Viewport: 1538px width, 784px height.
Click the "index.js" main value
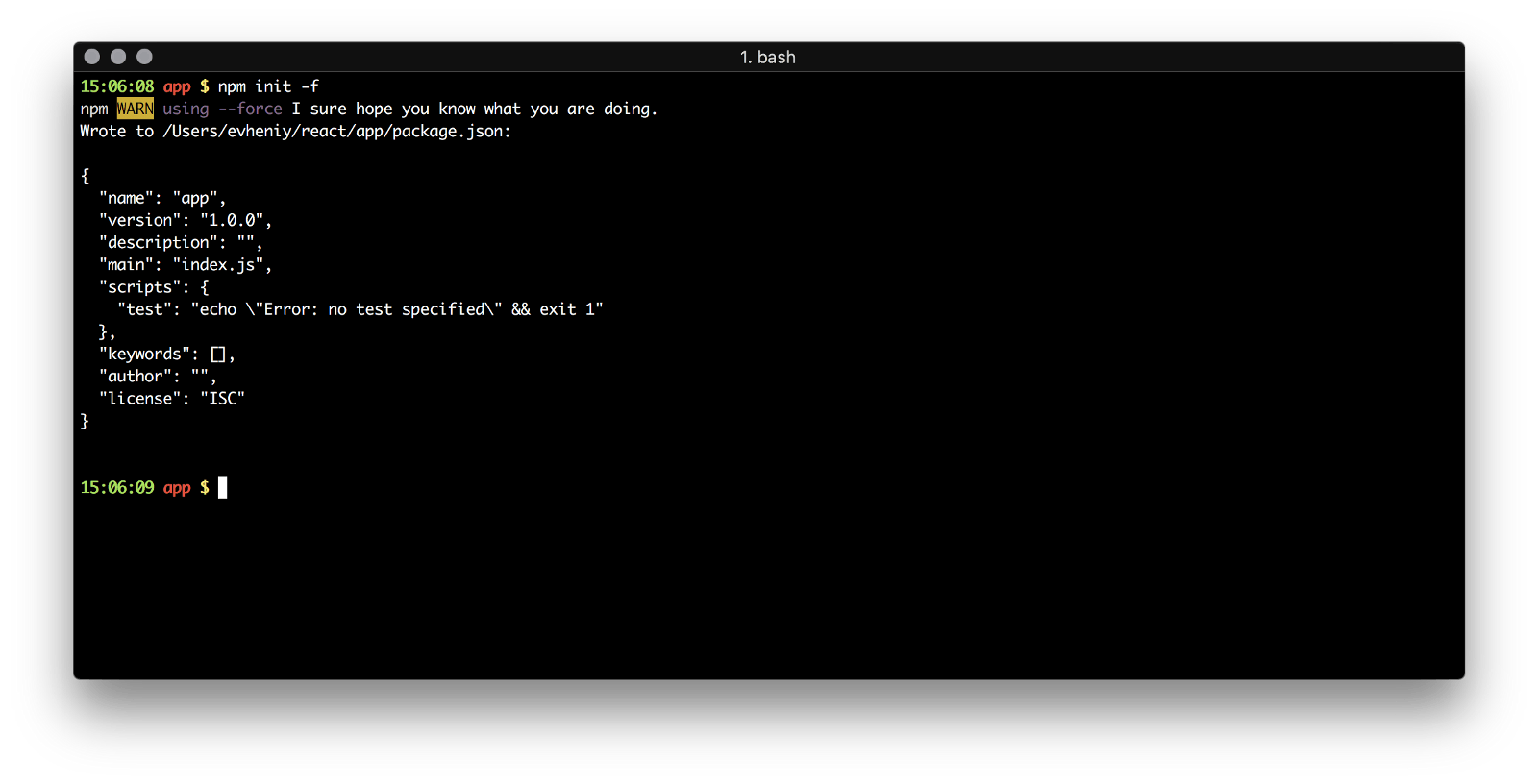tap(218, 265)
